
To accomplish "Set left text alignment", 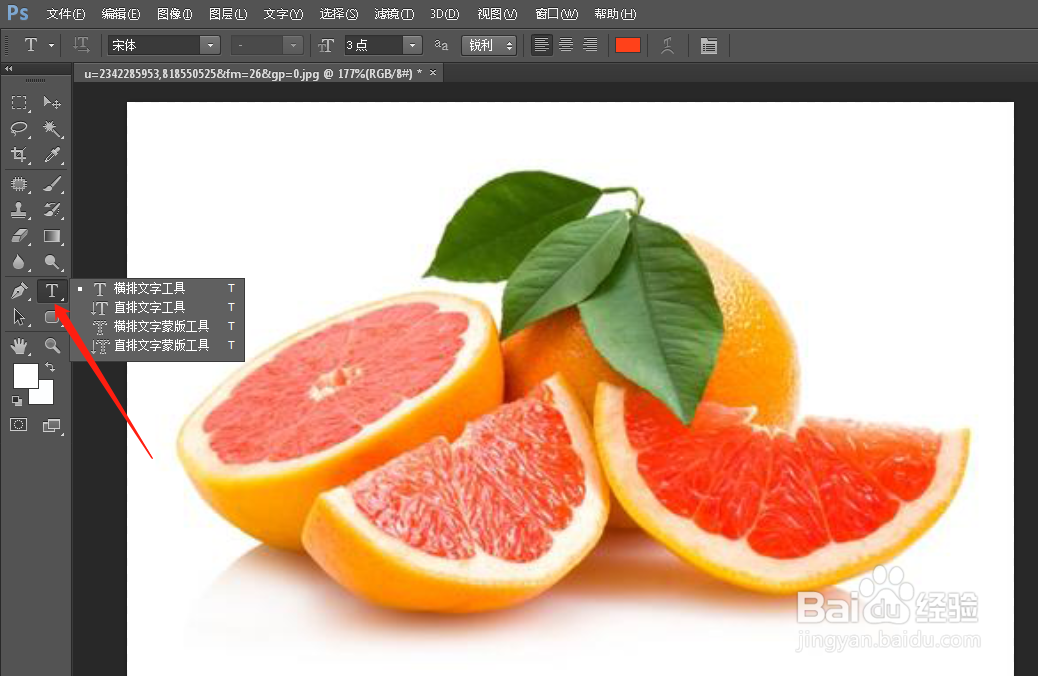I will point(542,45).
